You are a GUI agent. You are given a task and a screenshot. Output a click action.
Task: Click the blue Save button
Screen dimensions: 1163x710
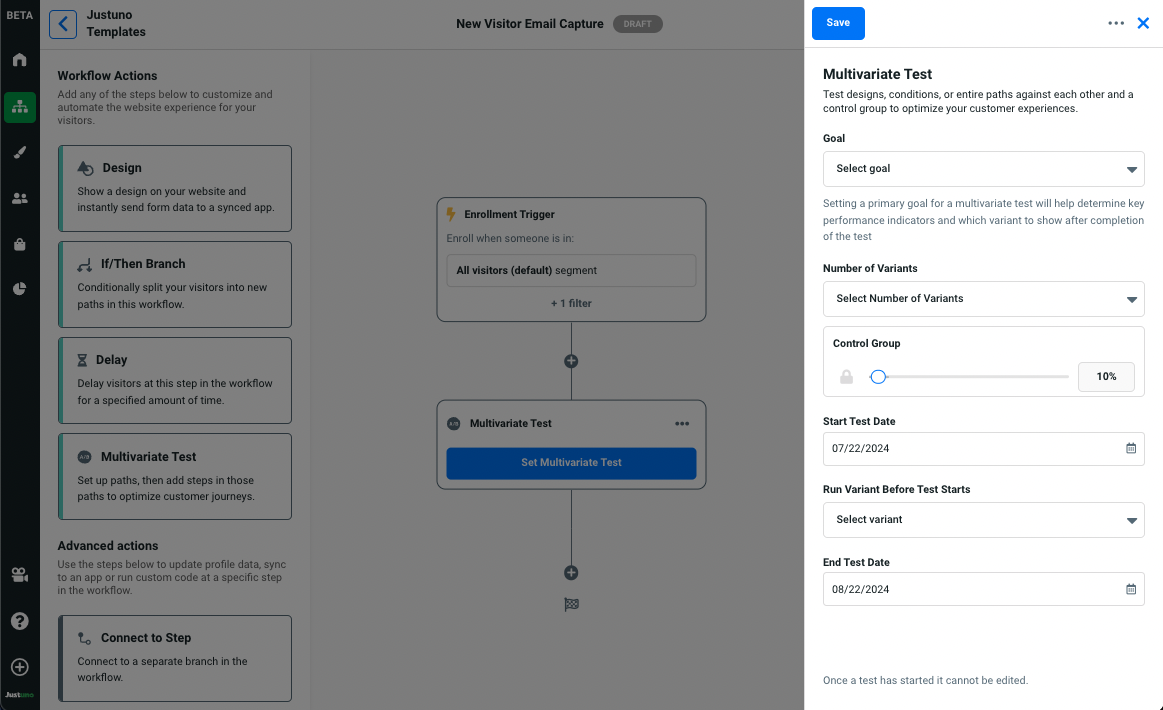coord(838,23)
